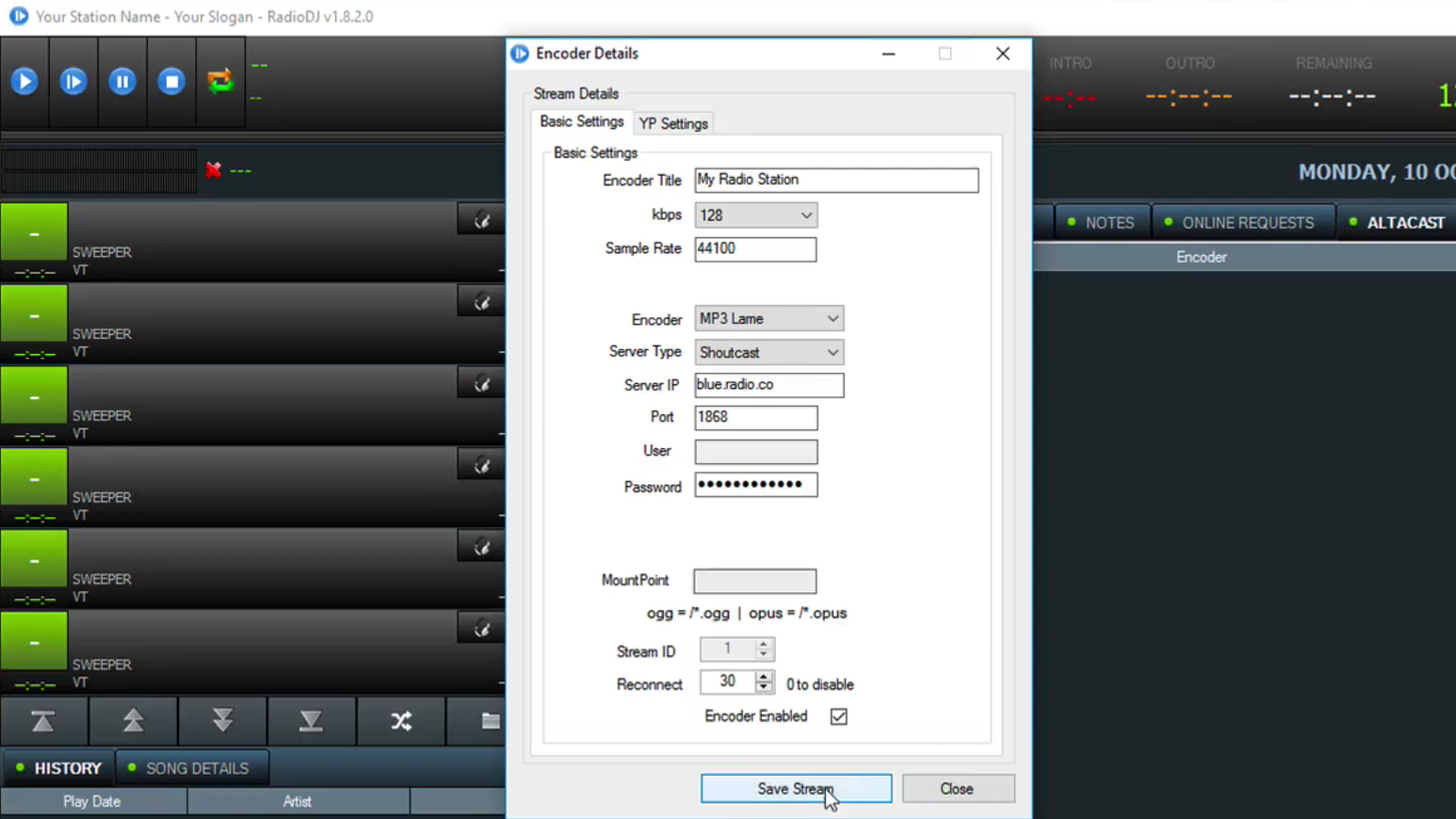
Task: Open the Server Type dropdown showing Shoutcast
Action: tap(768, 353)
